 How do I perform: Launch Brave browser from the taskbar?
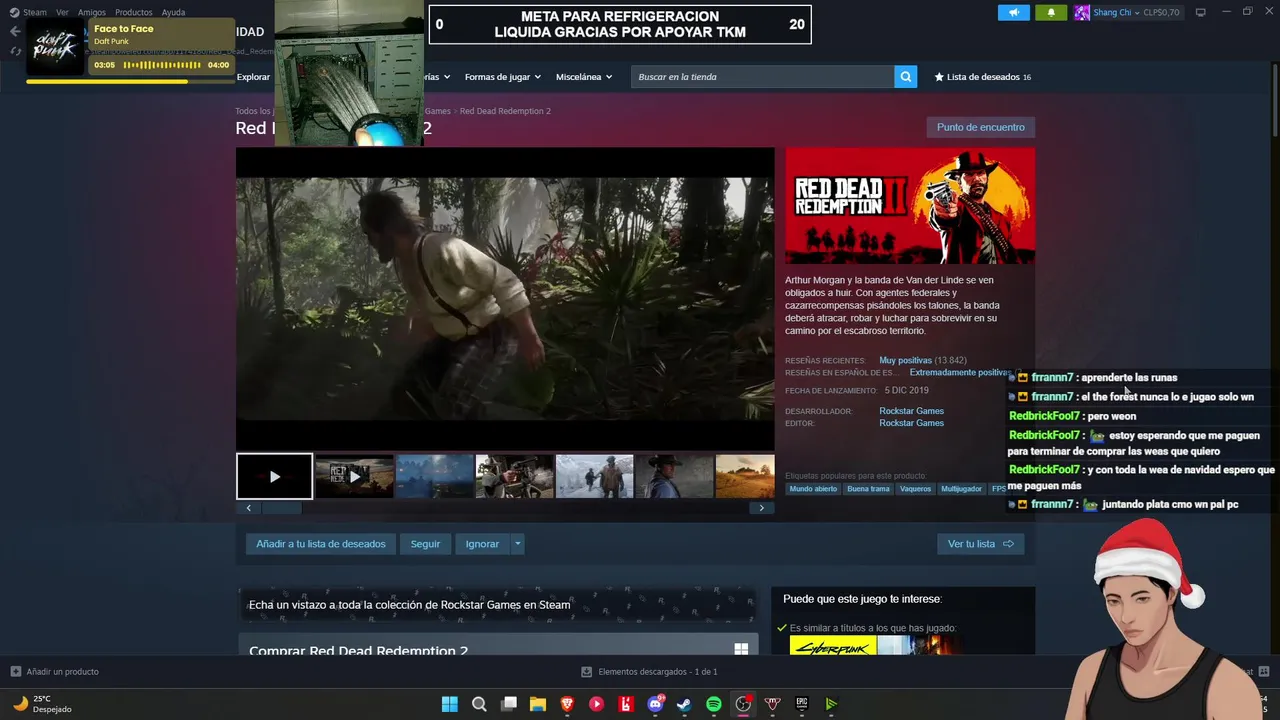coord(567,704)
